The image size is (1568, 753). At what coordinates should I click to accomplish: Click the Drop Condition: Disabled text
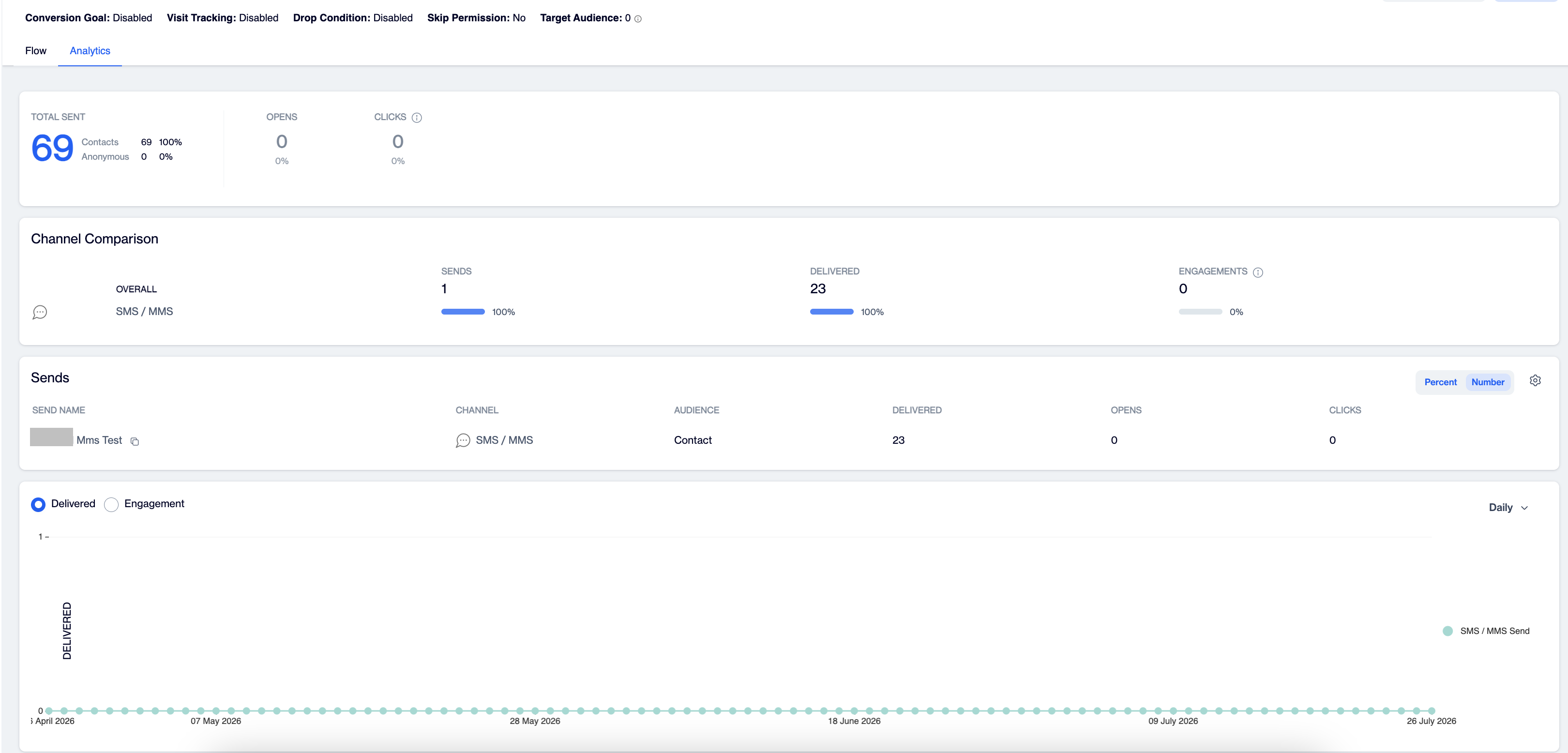[353, 17]
